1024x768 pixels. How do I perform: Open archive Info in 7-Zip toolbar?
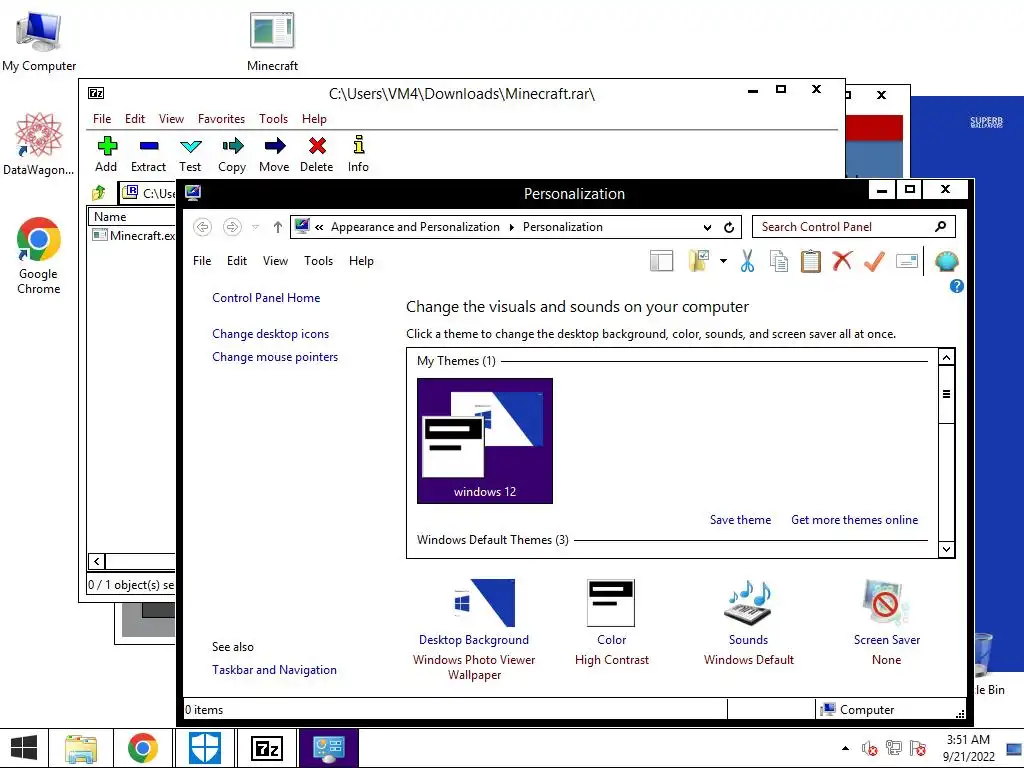click(358, 154)
